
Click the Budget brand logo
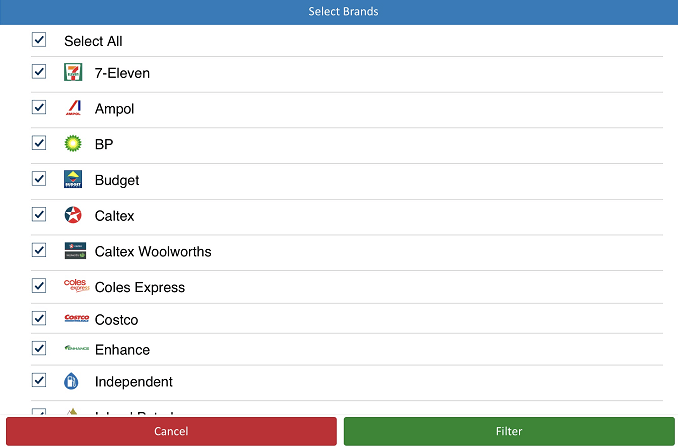[x=73, y=179]
